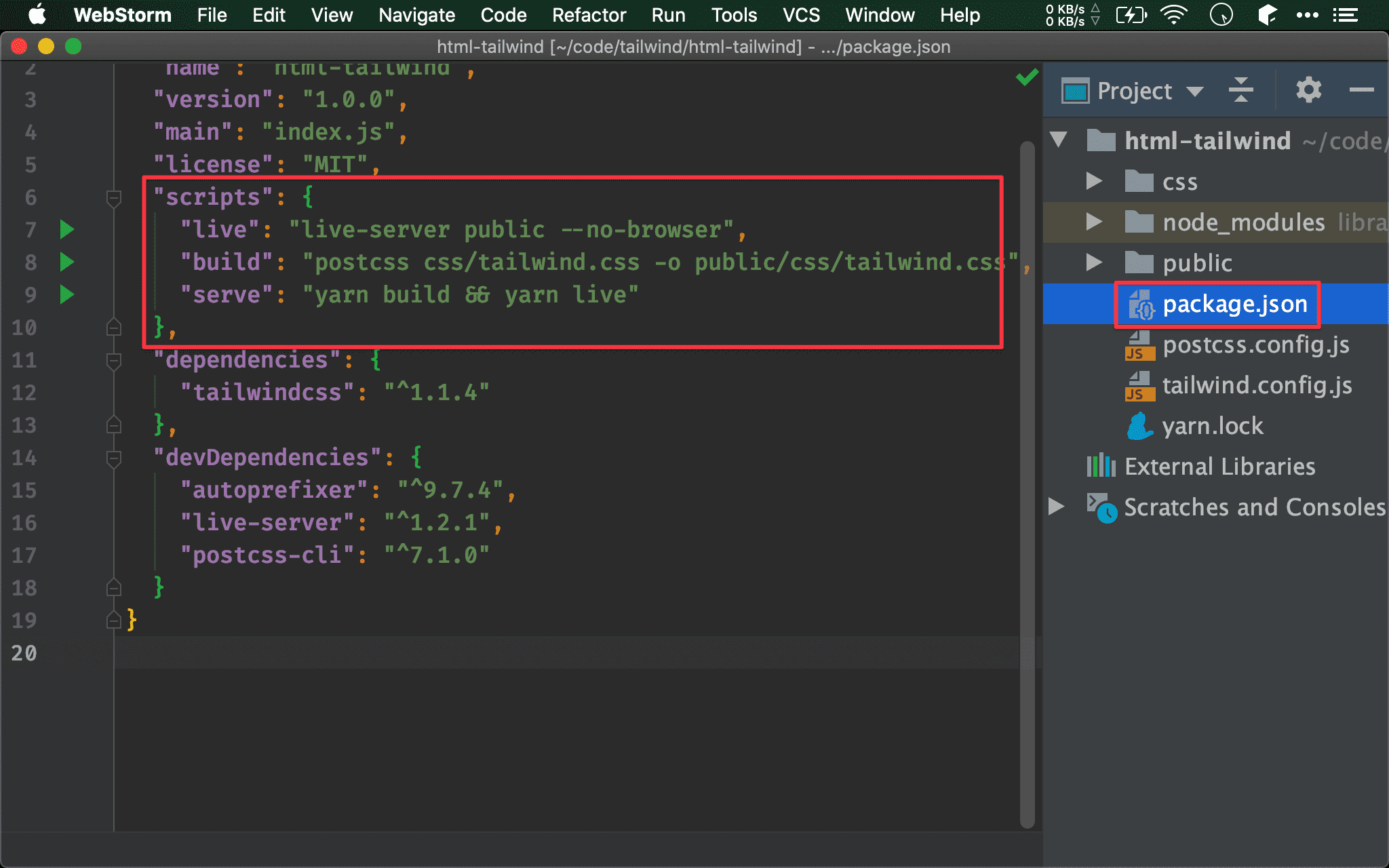This screenshot has width=1389, height=868.
Task: Click the green inspection checkmark icon
Action: coord(1027,77)
